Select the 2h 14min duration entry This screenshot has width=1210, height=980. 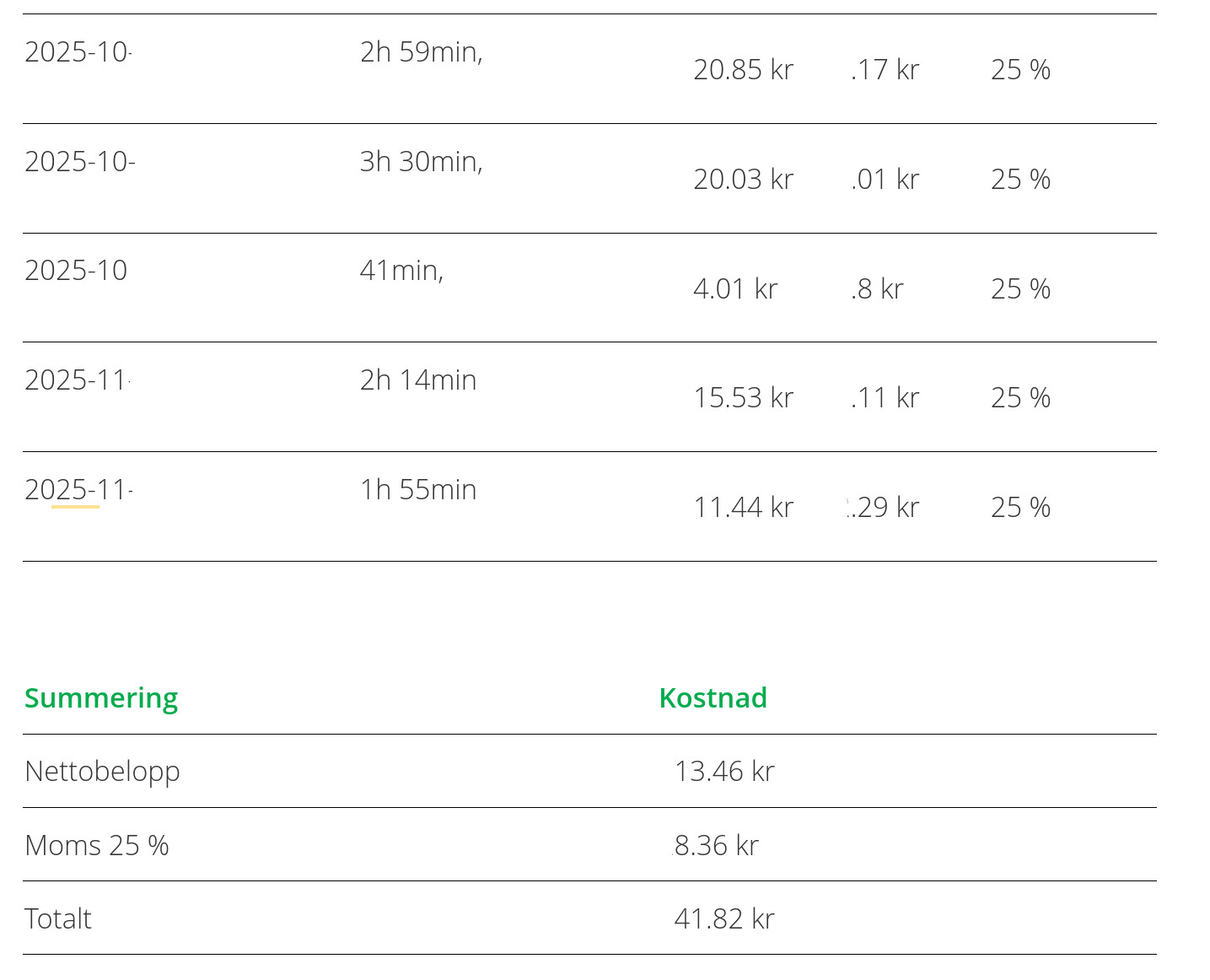click(418, 380)
